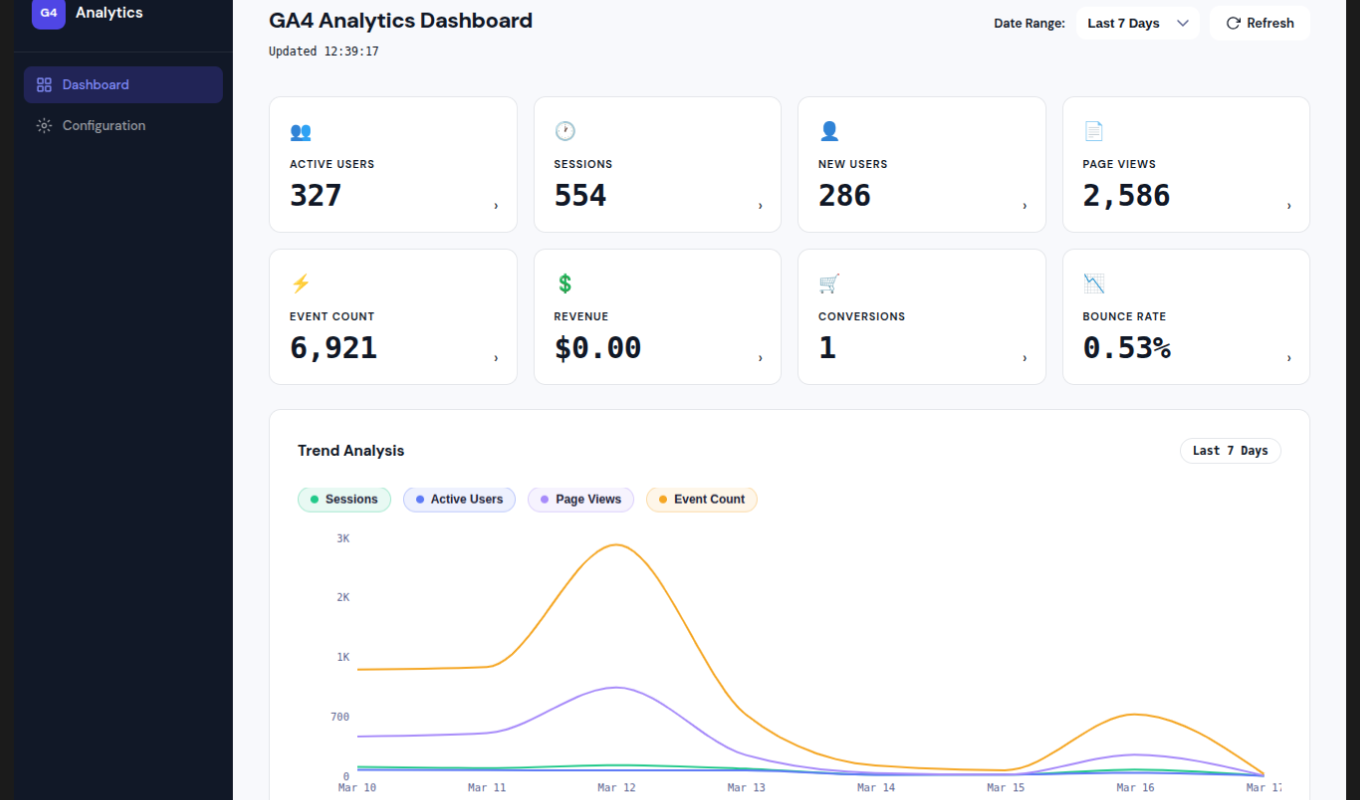Screen dimensions: 1360x800
Task: Click the orange Event Count legend dot
Action: click(x=663, y=499)
